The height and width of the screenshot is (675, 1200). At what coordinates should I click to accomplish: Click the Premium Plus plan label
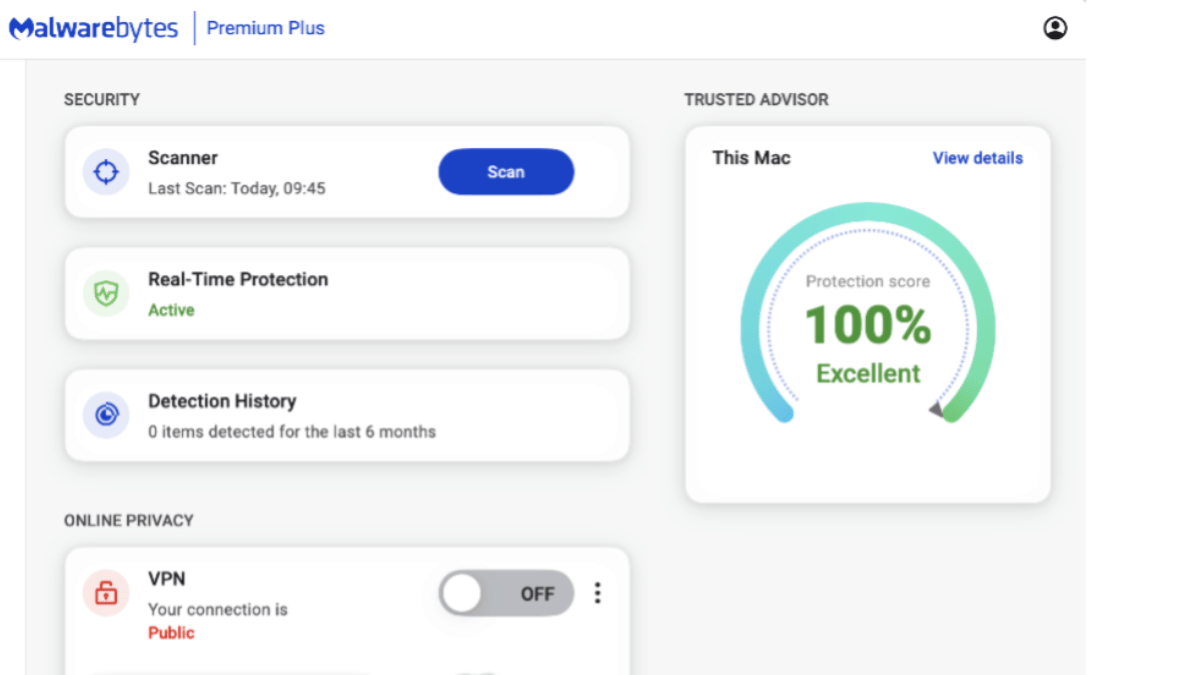[x=266, y=28]
